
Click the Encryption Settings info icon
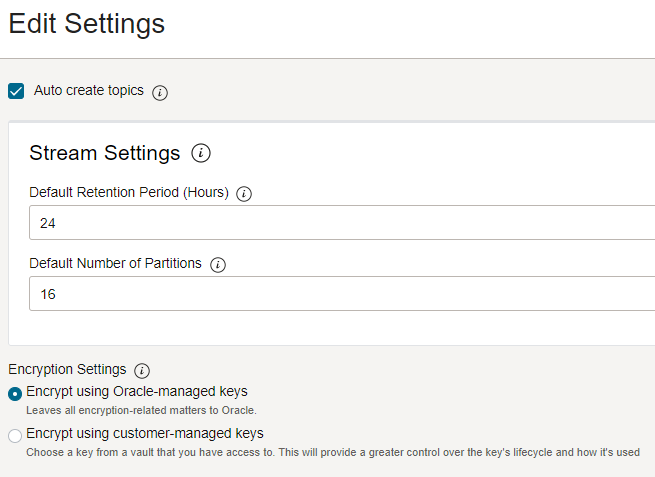pos(142,370)
